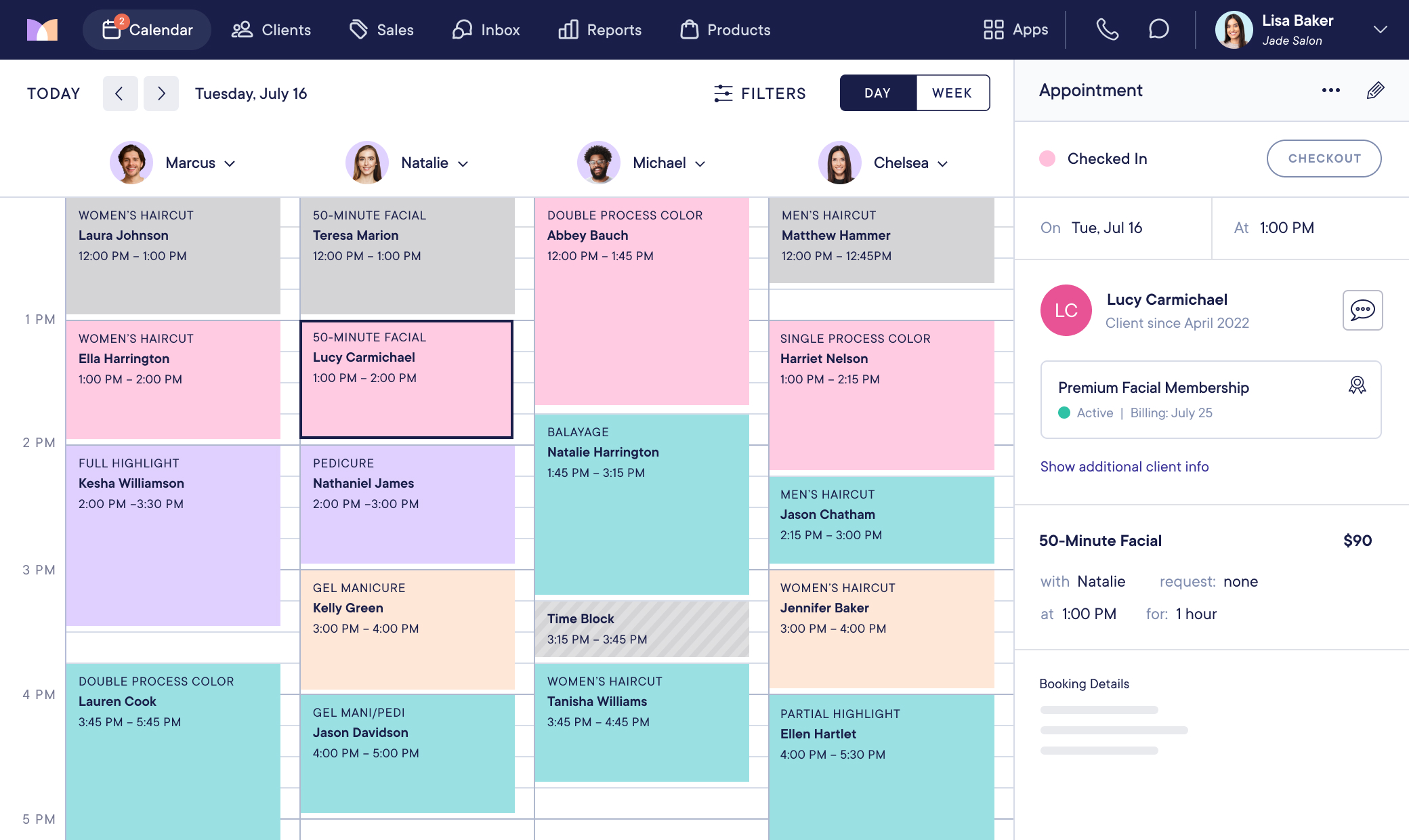Switch calendar to Day view
Screen dimensions: 1409x840
(877, 93)
